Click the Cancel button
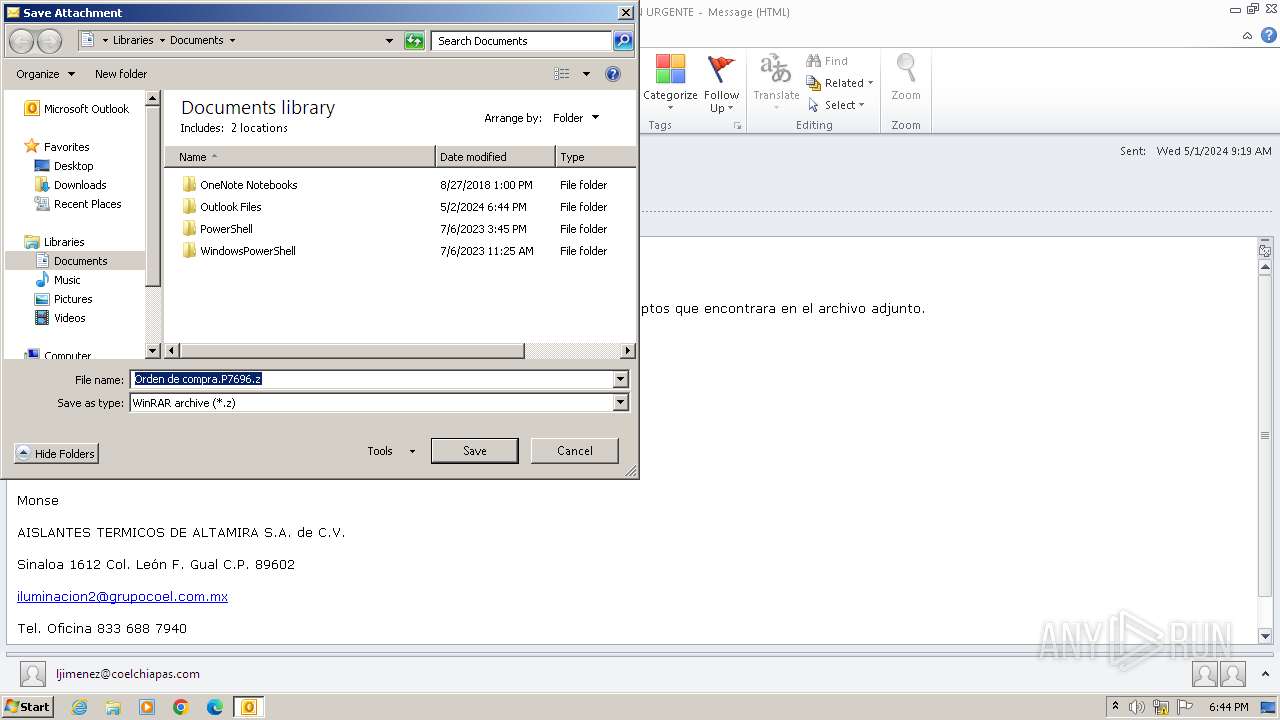The width and height of the screenshot is (1280, 720). click(575, 451)
